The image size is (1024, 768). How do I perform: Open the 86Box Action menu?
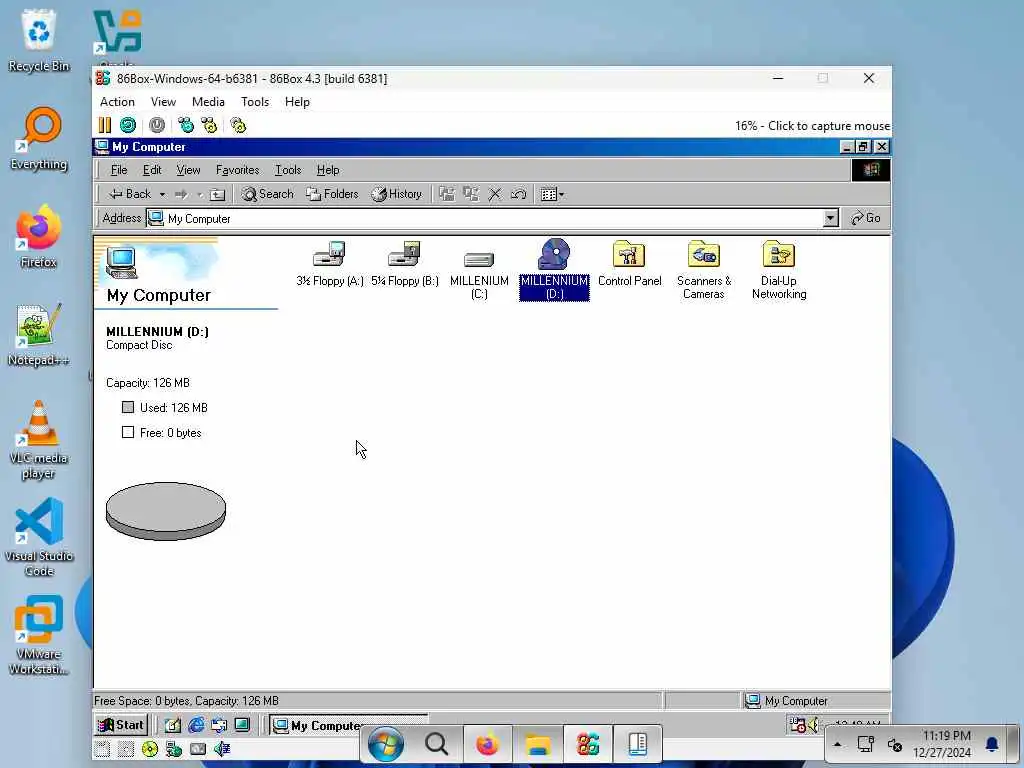click(117, 102)
